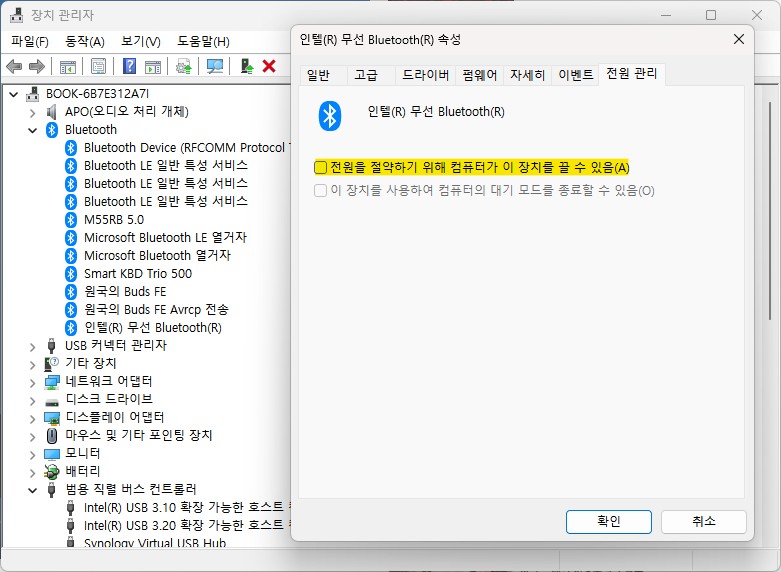Image resolution: width=781 pixels, height=572 pixels.
Task: Expand the 모니터 node
Action: click(33, 454)
